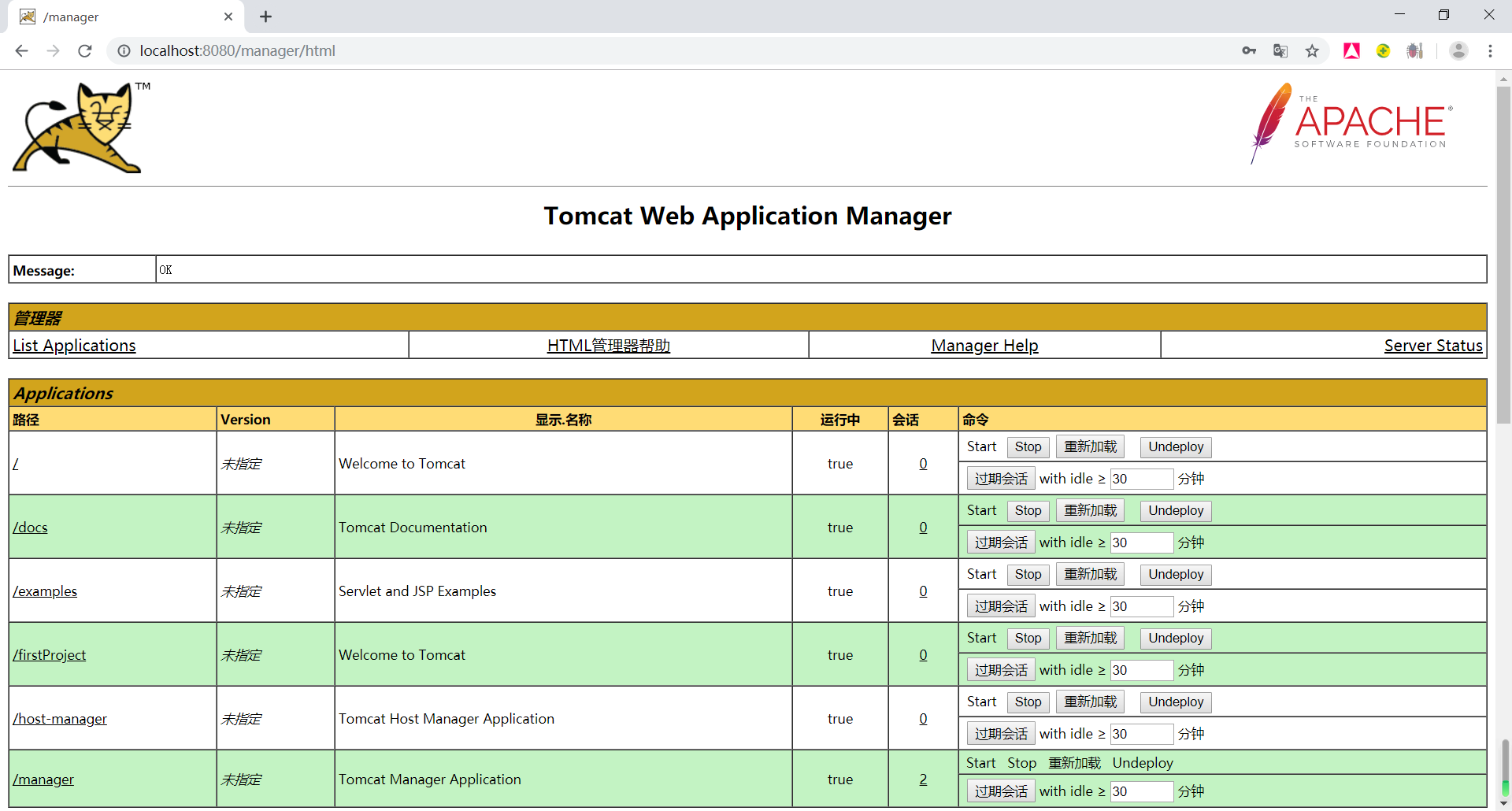Open session count 0 for /docs
The image size is (1512, 811).
click(923, 528)
